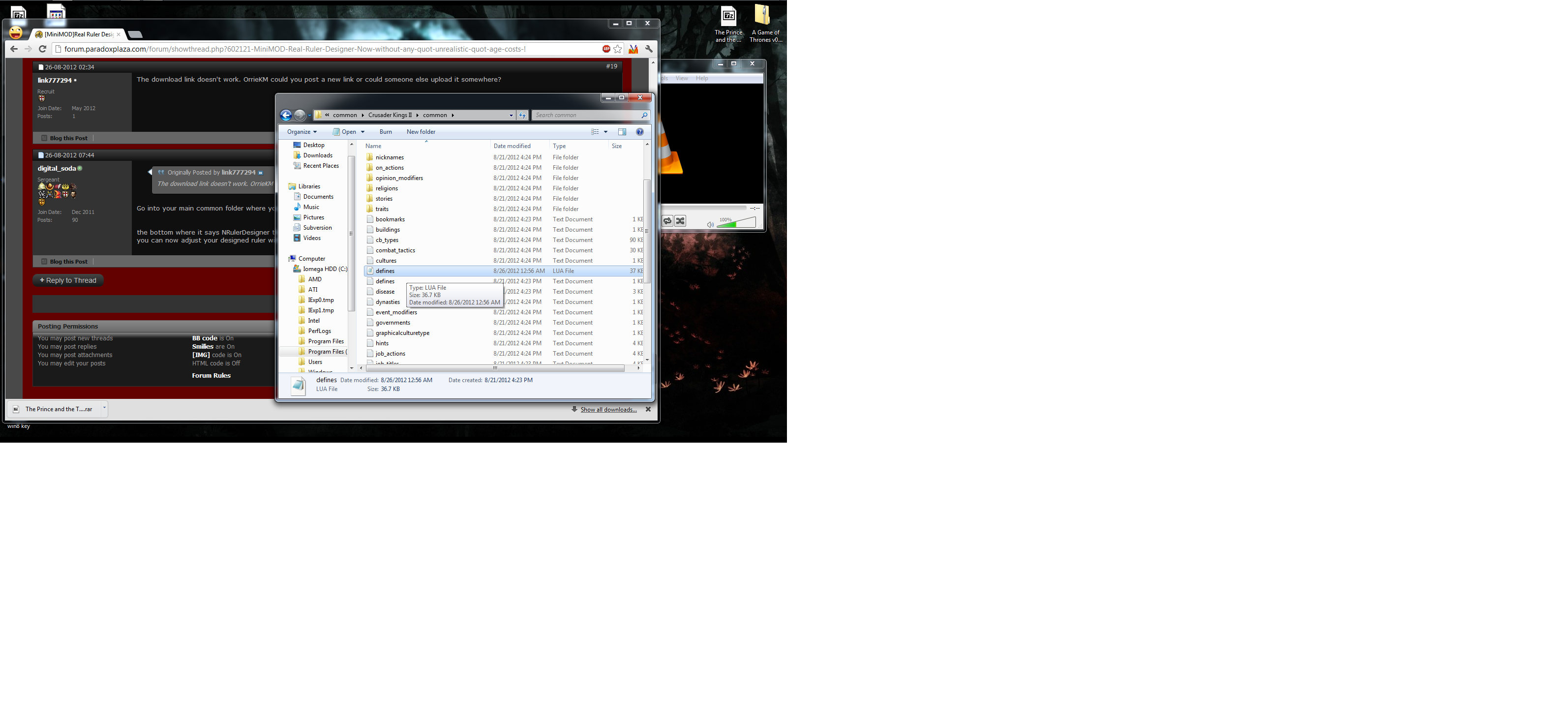The image size is (1568, 722).
Task: Open the Help menu in VLC
Action: tap(702, 78)
